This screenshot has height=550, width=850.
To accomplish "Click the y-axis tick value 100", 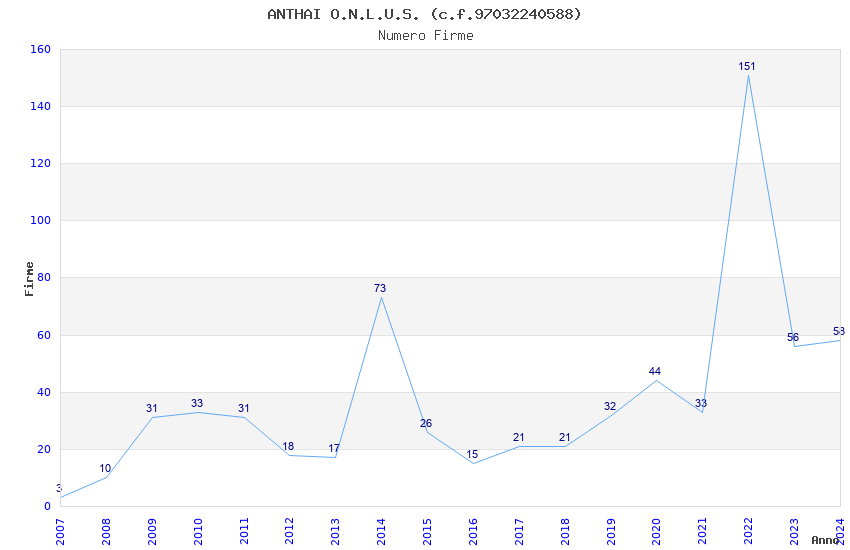I will (40, 221).
